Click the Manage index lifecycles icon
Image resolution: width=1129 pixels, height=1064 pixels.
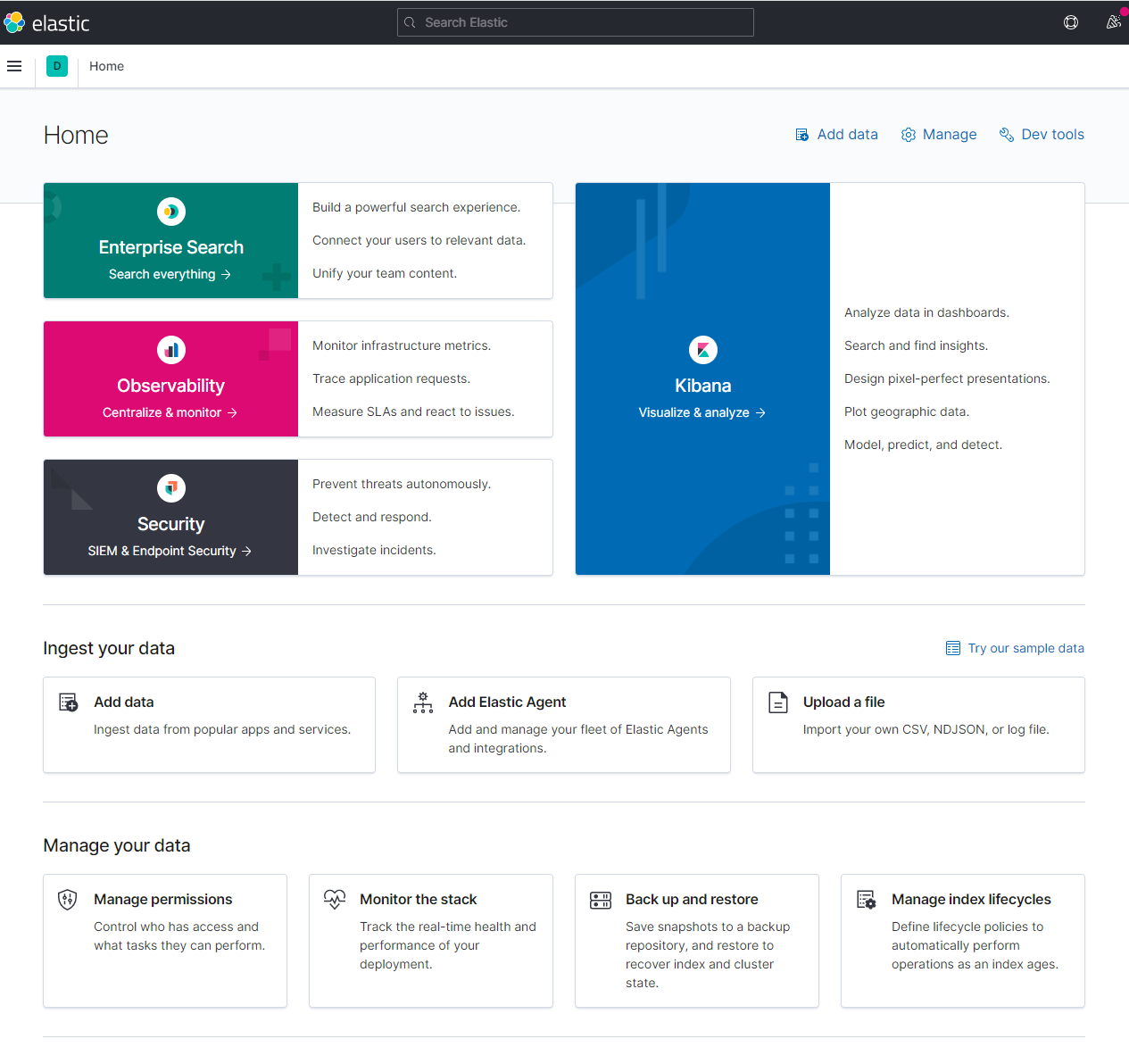point(867,900)
